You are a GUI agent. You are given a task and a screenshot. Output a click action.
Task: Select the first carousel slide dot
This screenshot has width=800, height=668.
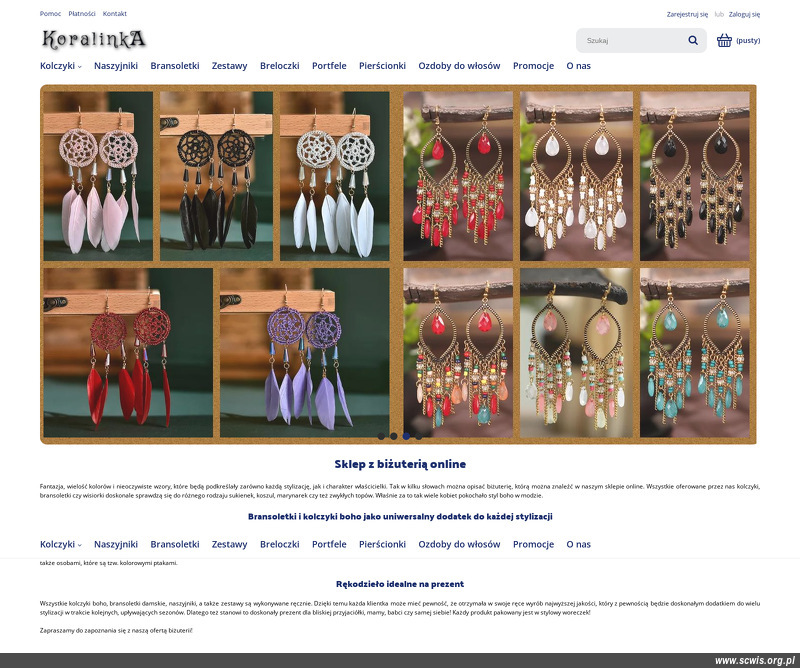click(x=381, y=436)
